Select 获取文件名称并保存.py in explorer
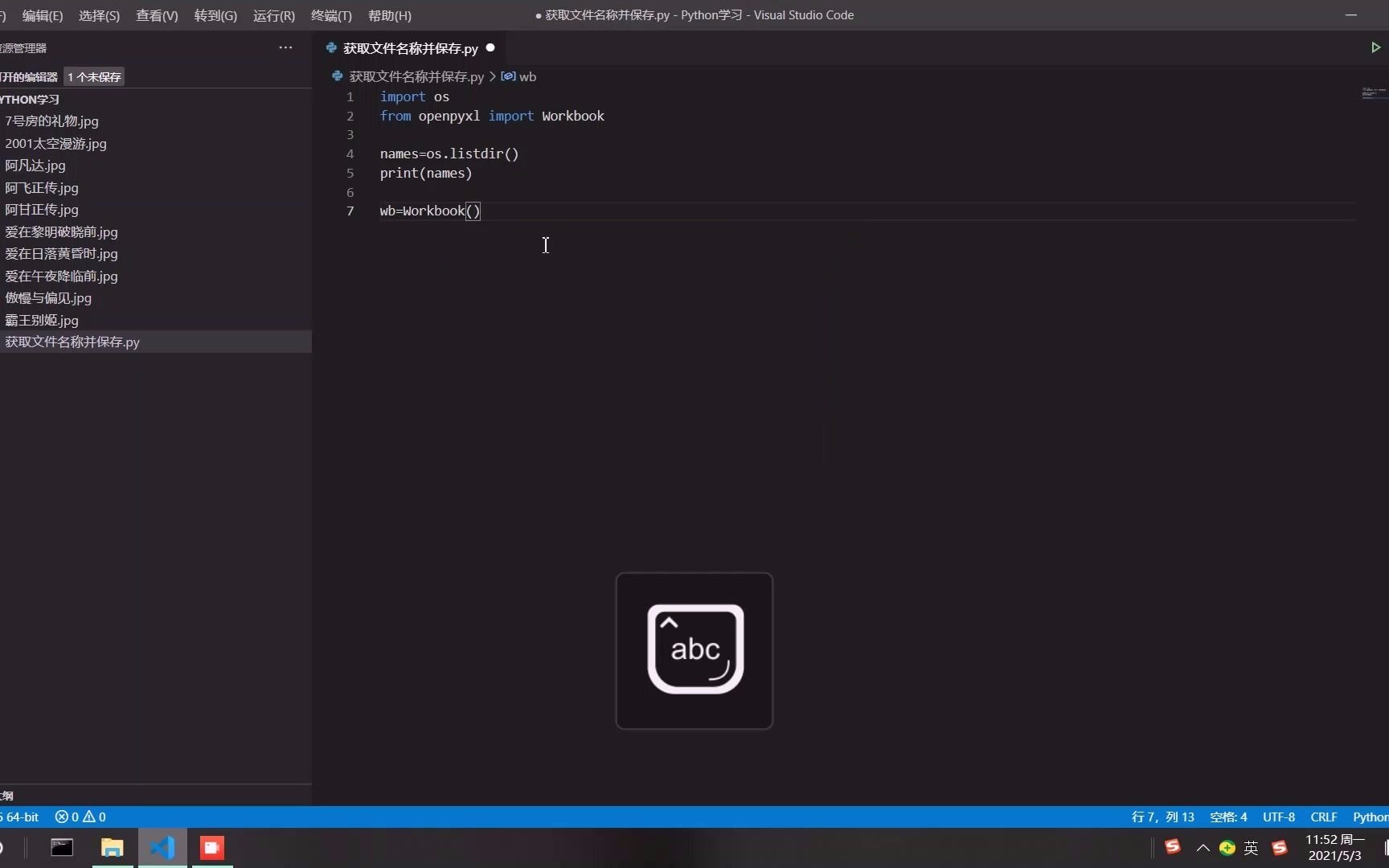Image resolution: width=1389 pixels, height=868 pixels. tap(156, 342)
